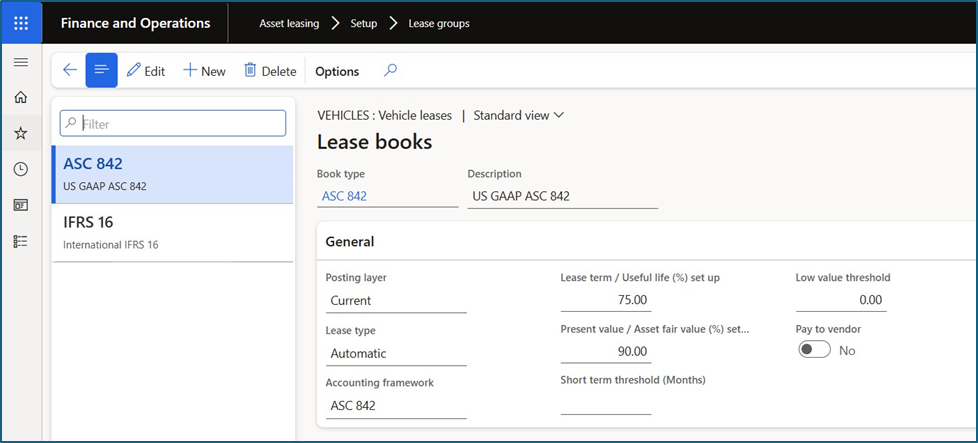The width and height of the screenshot is (978, 443).
Task: Open the app launcher waffle icon
Action: (21, 23)
